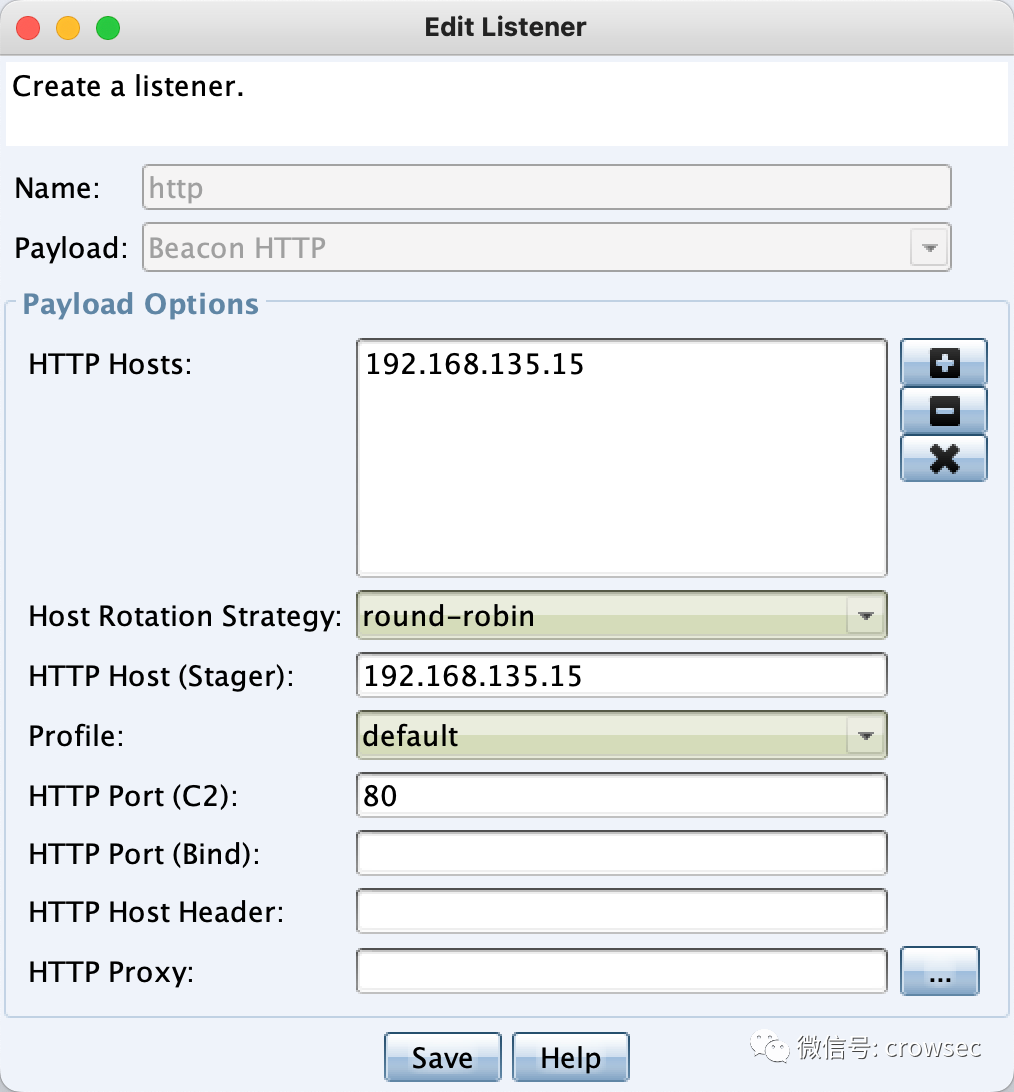
Task: Expand the Profile dropdown arrow
Action: [866, 735]
